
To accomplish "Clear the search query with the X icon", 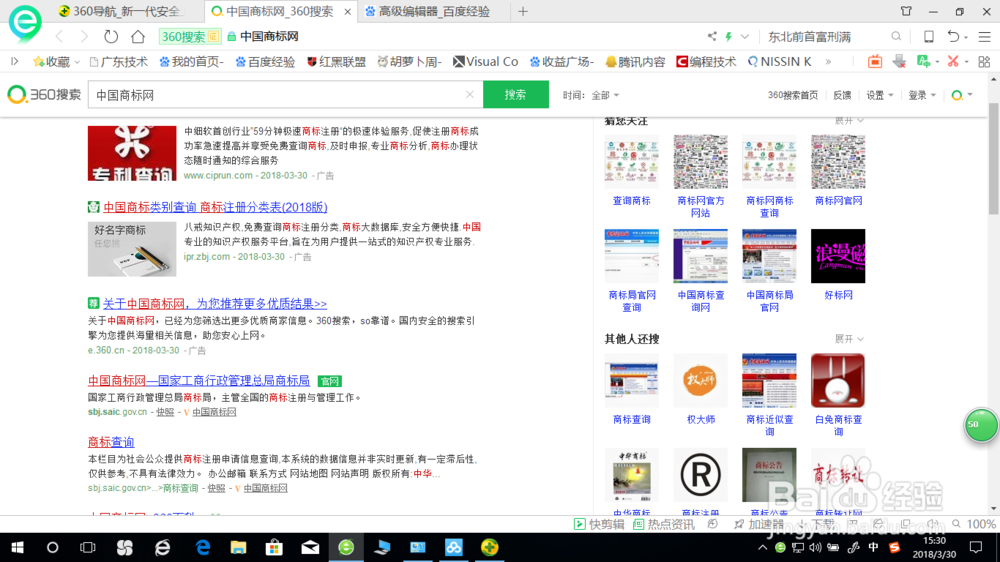I will coord(470,94).
